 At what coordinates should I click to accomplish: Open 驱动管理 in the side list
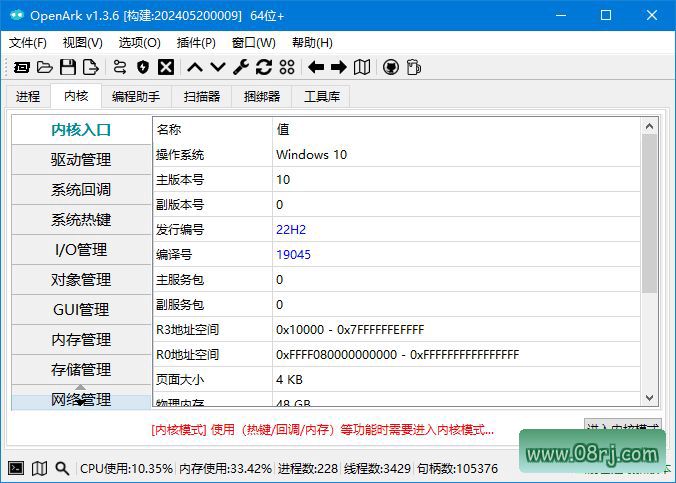pyautogui.click(x=81, y=160)
